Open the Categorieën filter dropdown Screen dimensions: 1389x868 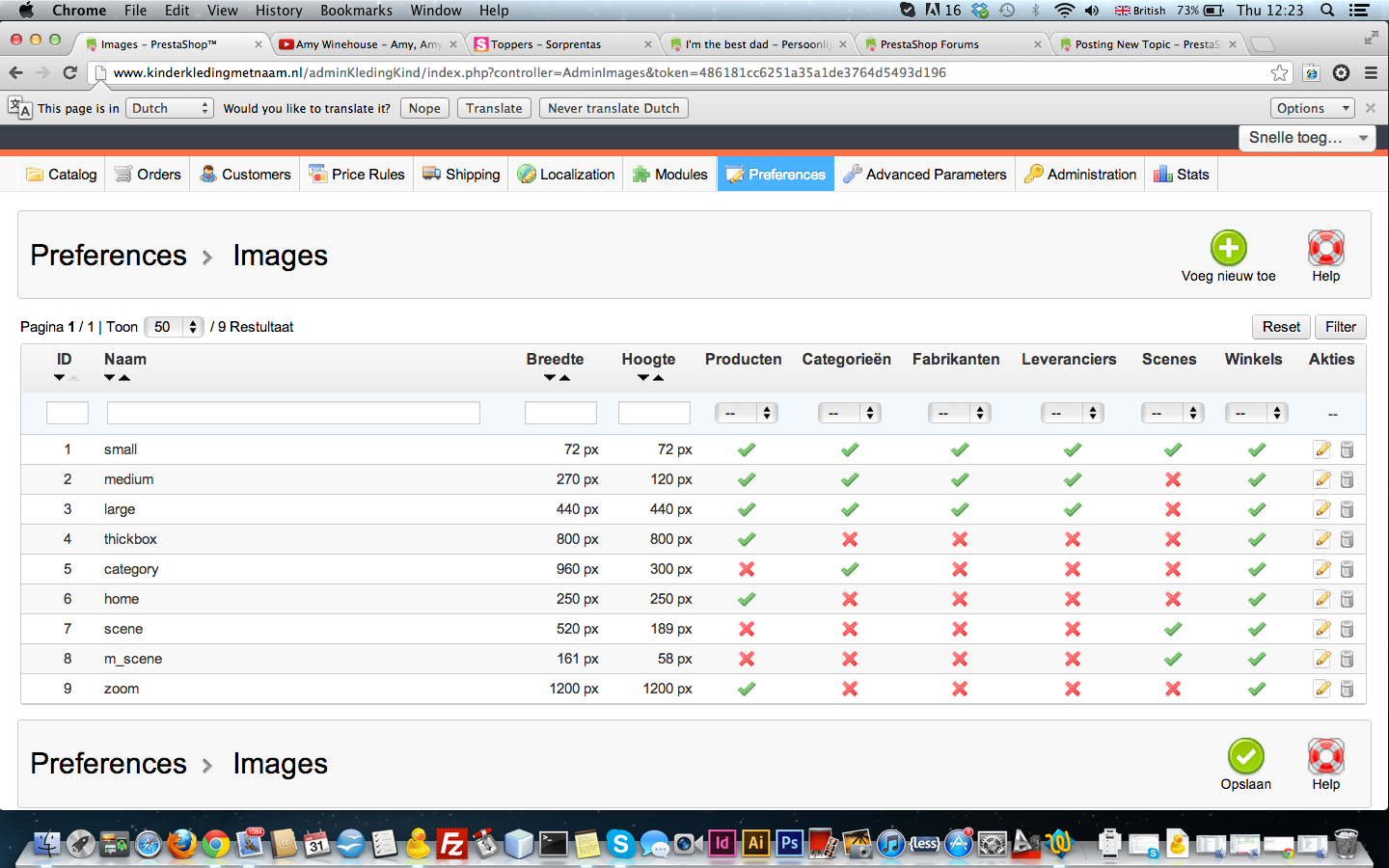(x=850, y=413)
